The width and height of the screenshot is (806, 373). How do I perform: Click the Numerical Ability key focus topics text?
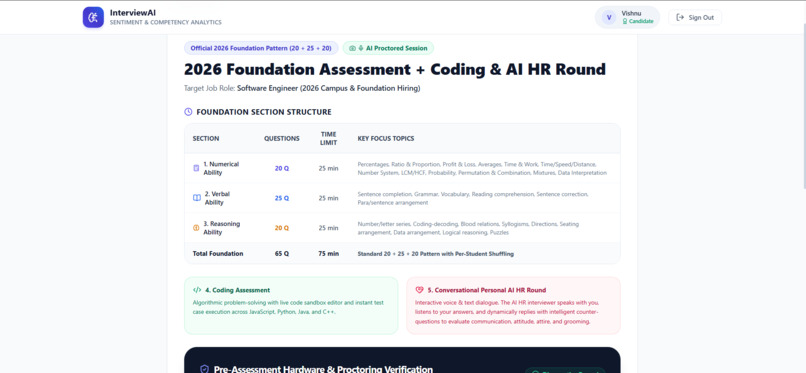(482, 169)
